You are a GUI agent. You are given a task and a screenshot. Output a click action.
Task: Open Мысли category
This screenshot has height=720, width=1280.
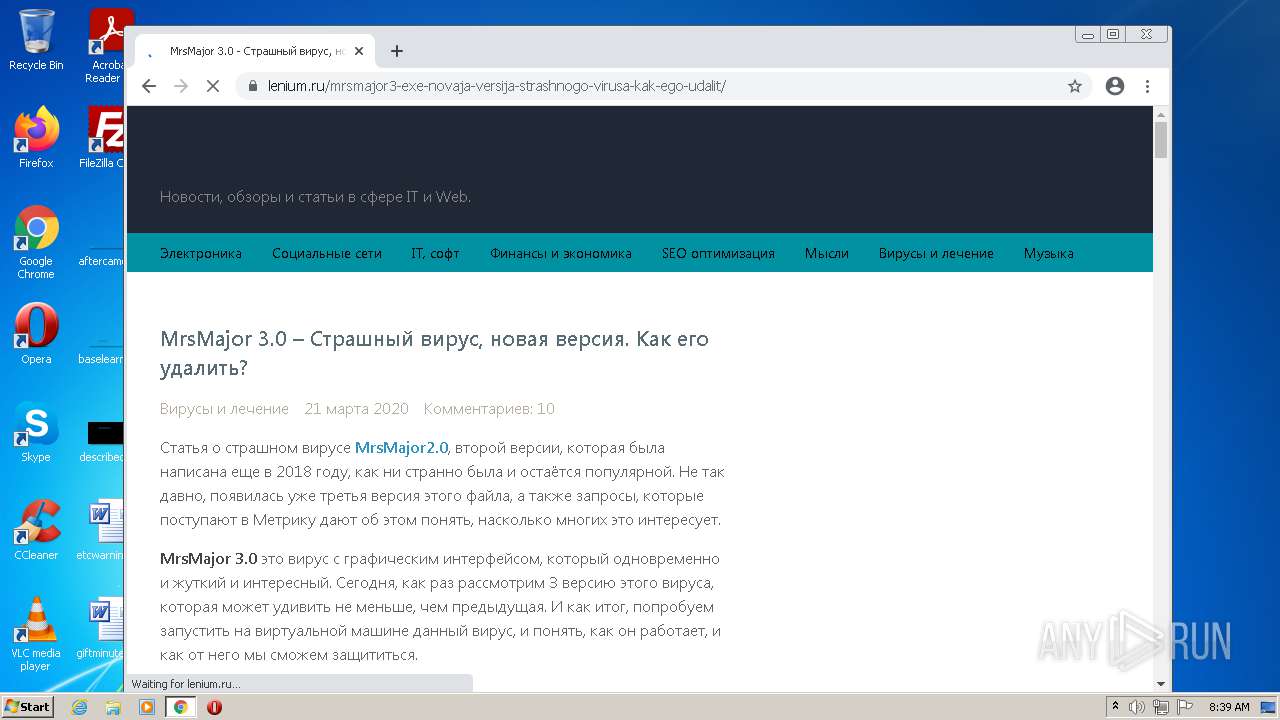pyautogui.click(x=827, y=253)
